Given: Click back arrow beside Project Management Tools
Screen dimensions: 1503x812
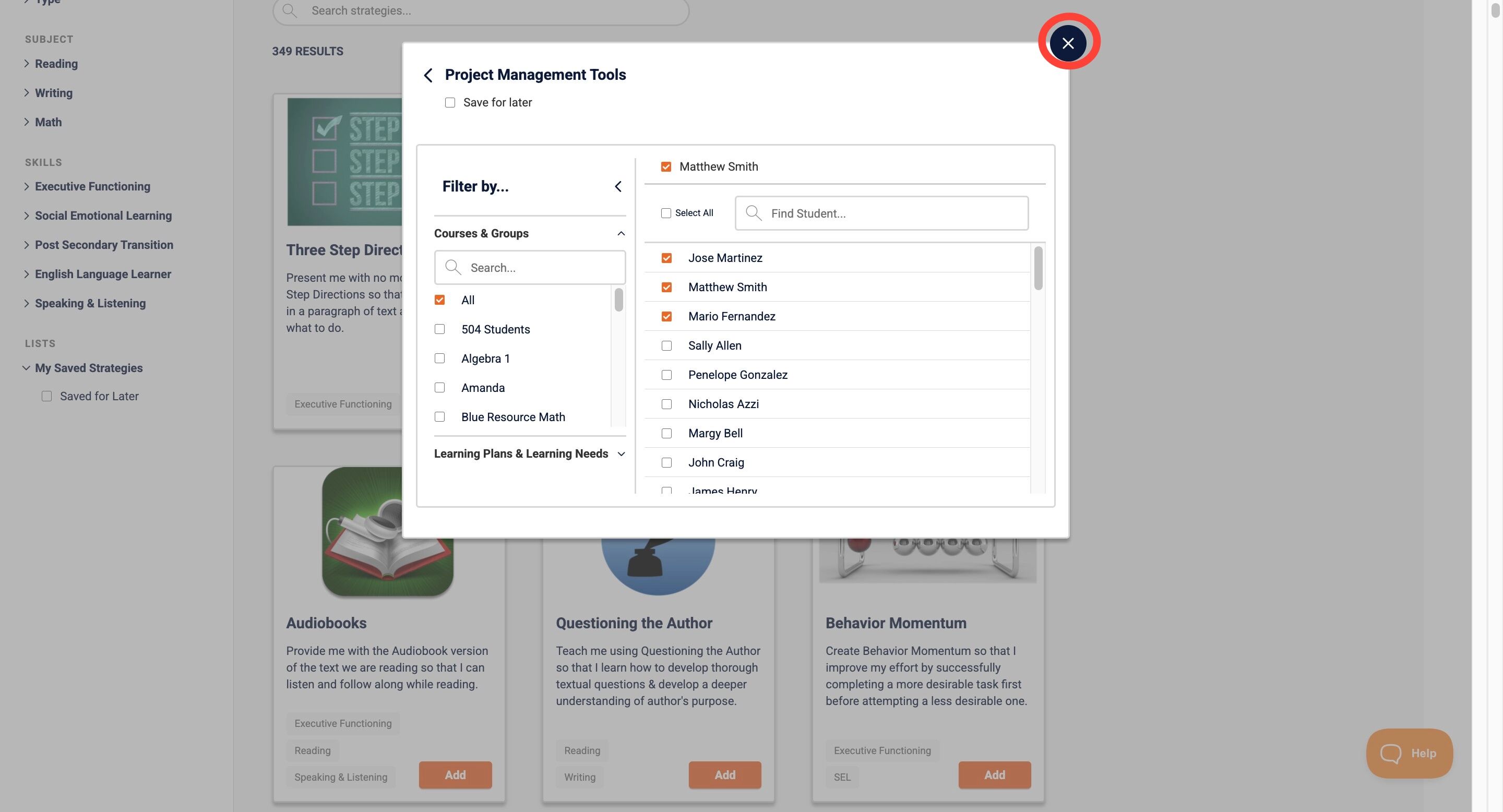Looking at the screenshot, I should click(x=428, y=75).
